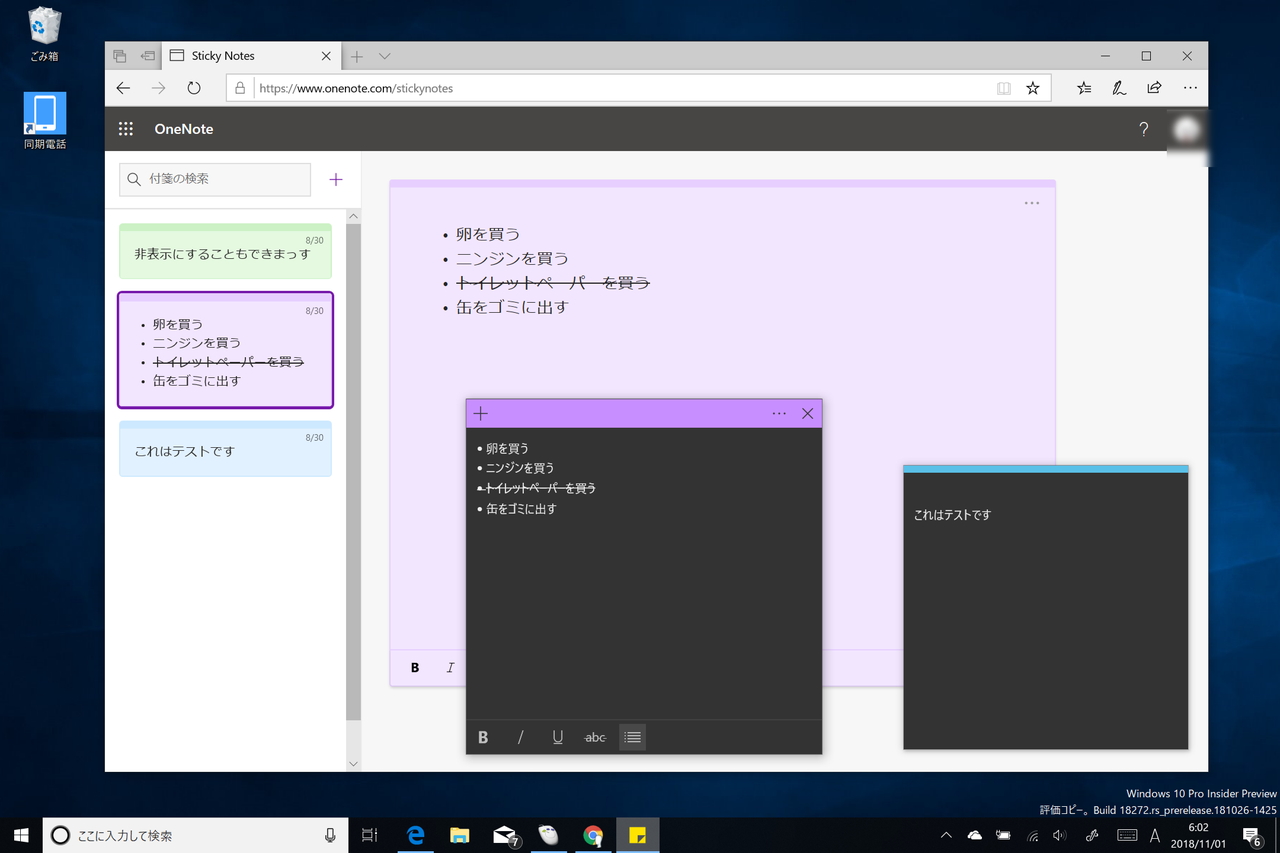This screenshot has height=853, width=1280.
Task: Toggle bold in the web note editor
Action: (x=414, y=667)
